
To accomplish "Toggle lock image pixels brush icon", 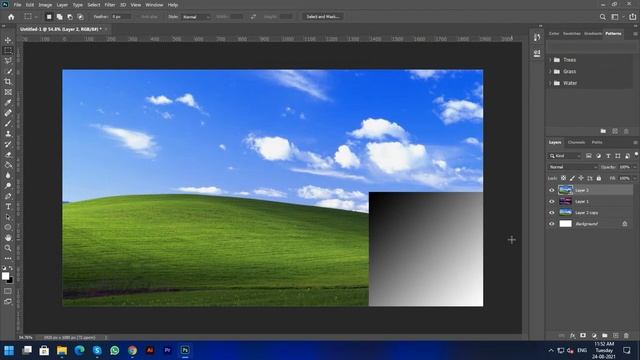I will point(572,178).
